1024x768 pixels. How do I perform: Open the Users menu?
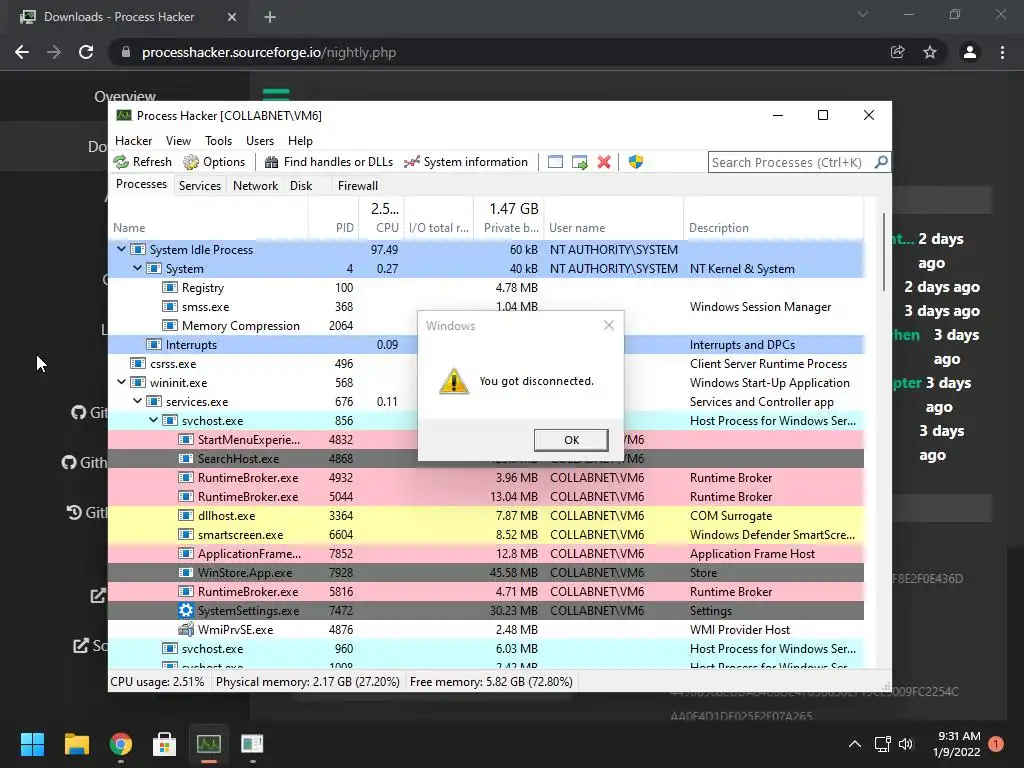tap(260, 140)
